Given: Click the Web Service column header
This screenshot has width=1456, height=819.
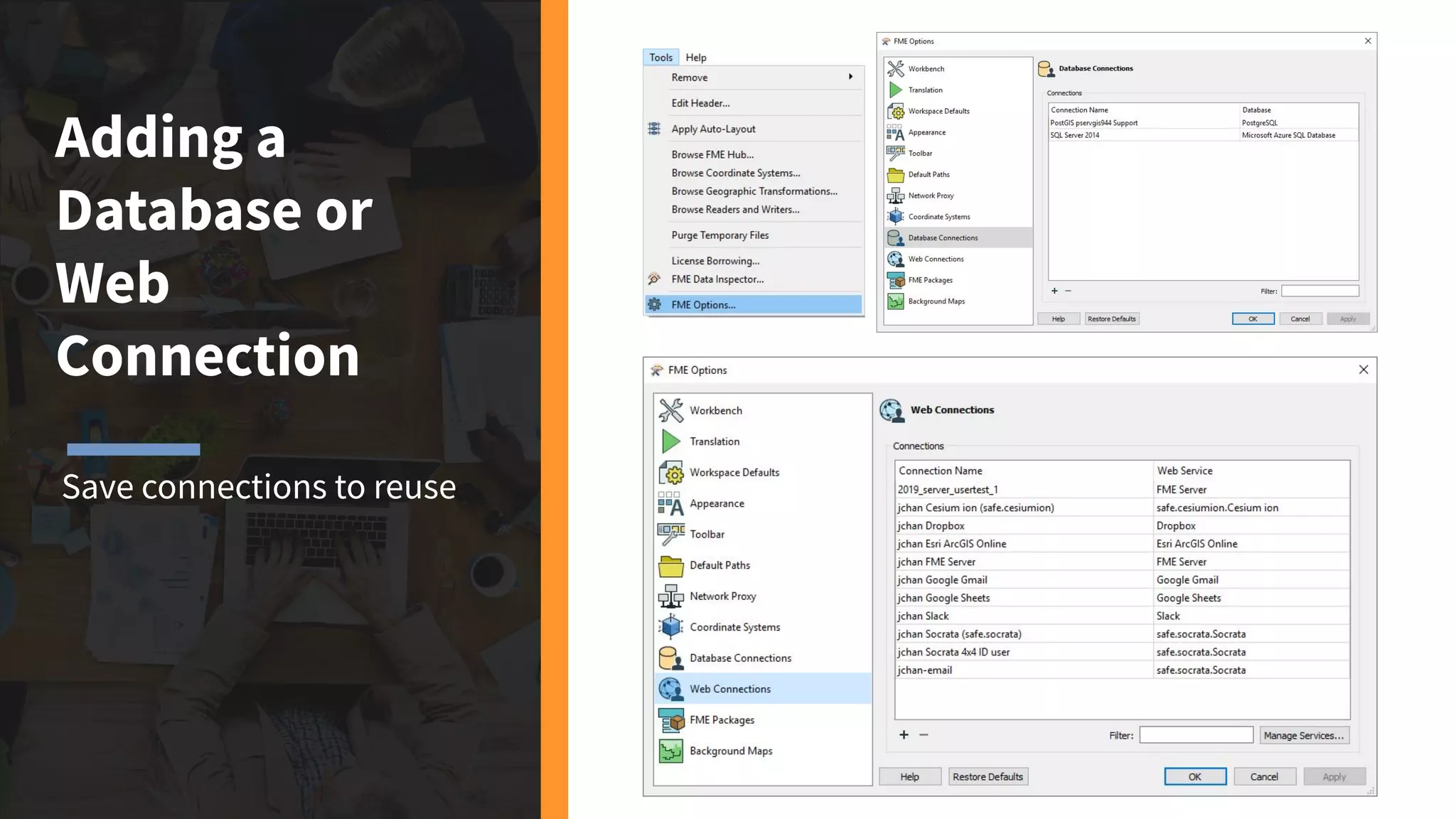Looking at the screenshot, I should click(x=1251, y=471).
